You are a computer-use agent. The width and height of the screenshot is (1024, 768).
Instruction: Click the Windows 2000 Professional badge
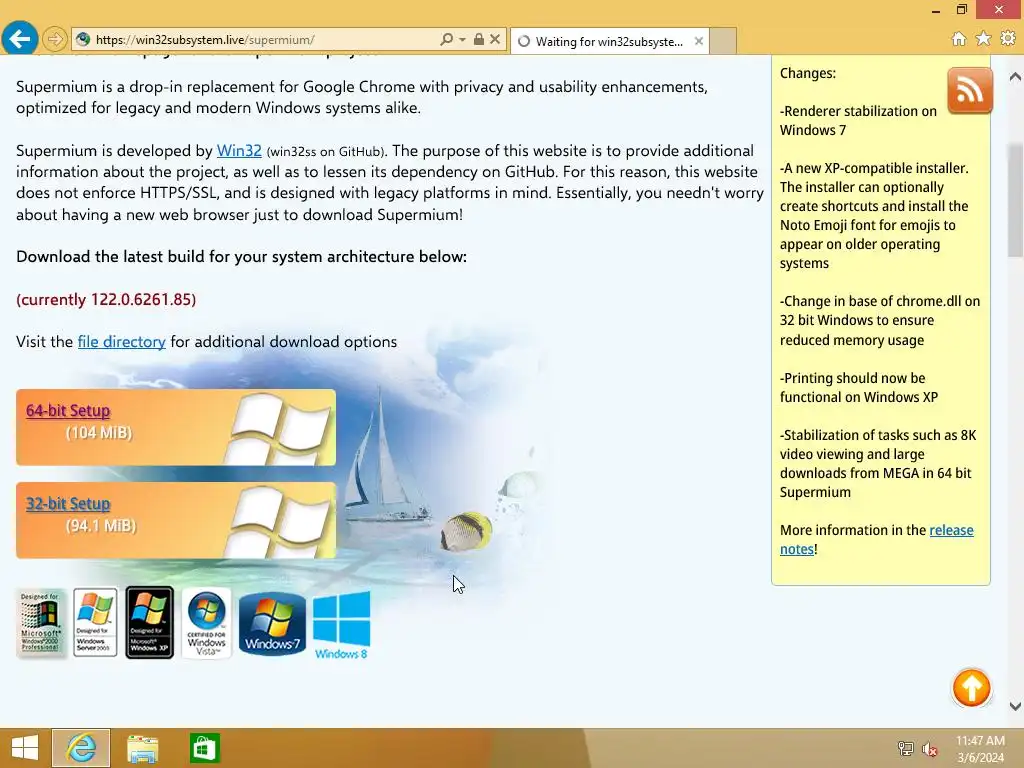point(41,622)
